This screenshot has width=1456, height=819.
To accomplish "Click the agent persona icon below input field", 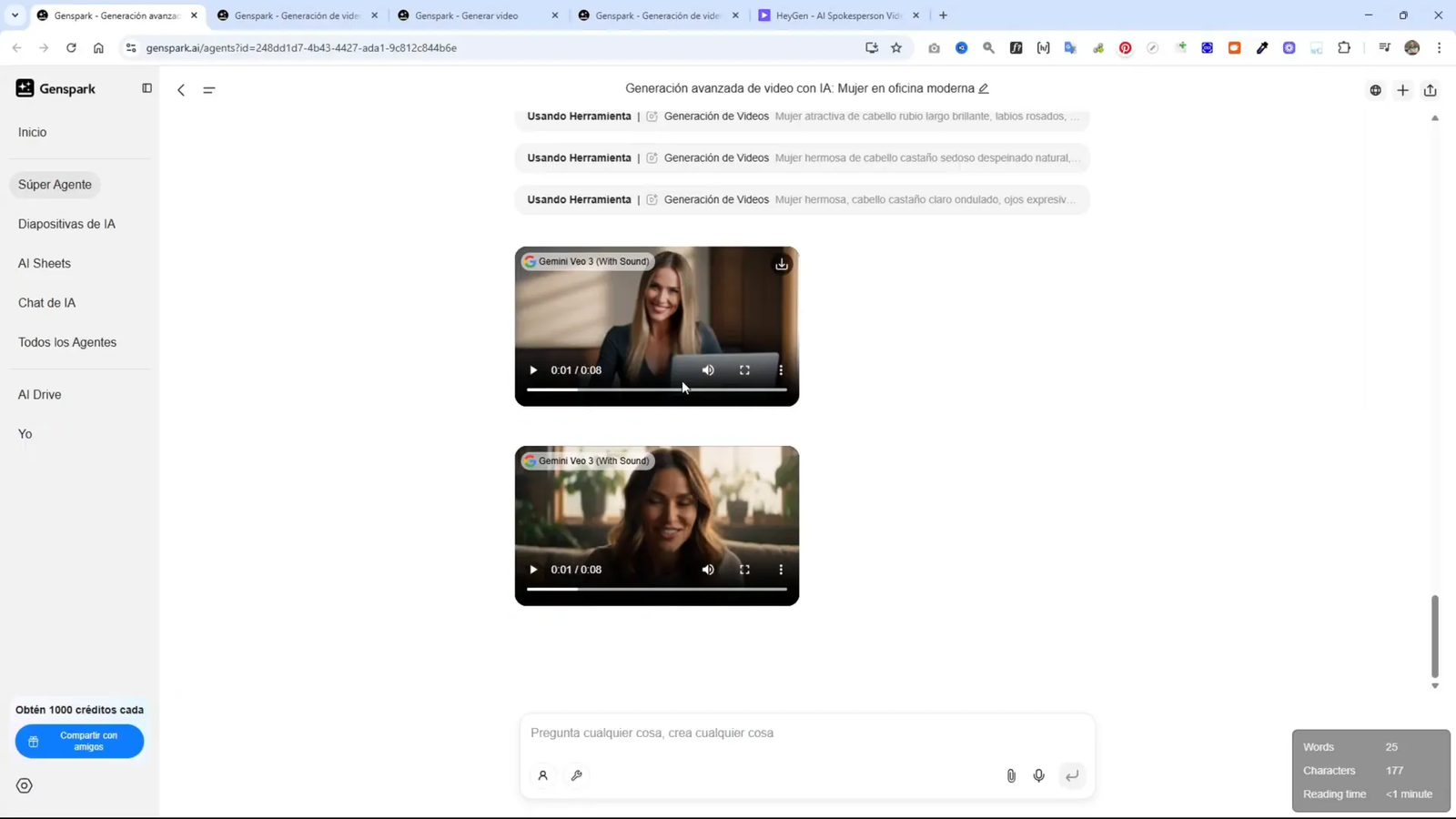I will (543, 775).
